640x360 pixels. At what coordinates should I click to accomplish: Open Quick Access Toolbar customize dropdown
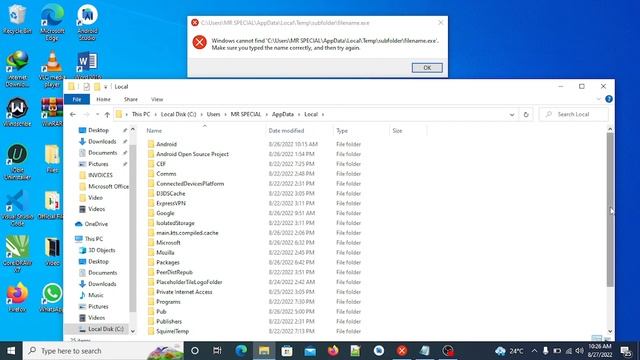[106, 87]
